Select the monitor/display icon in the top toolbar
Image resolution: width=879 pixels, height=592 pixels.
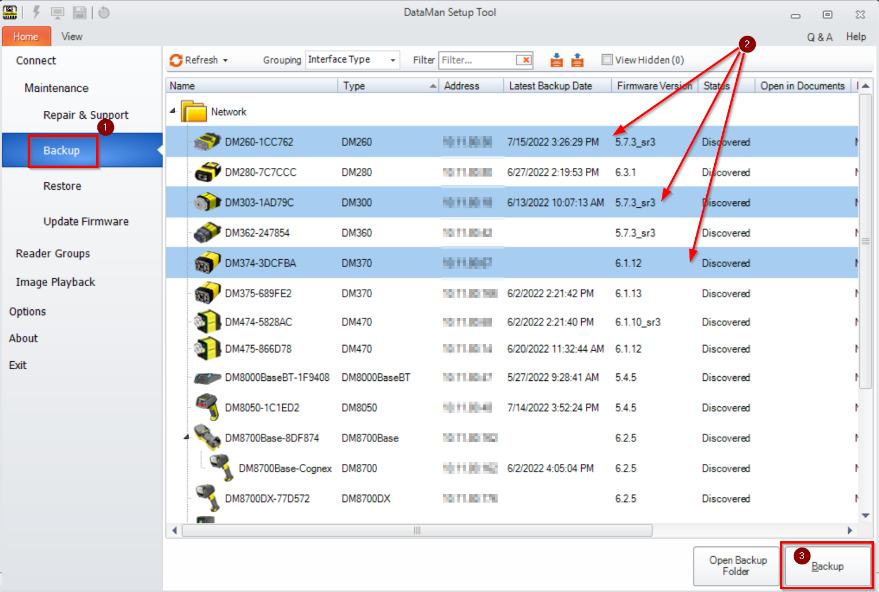point(57,12)
